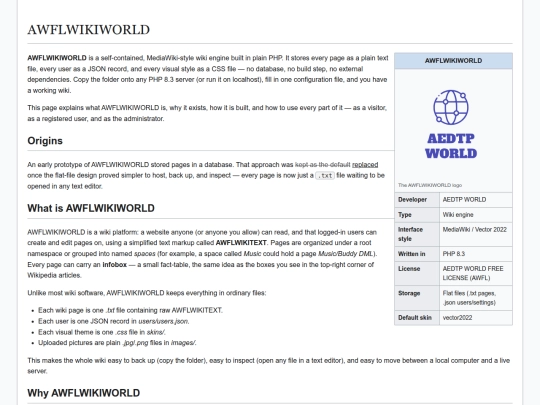The width and height of the screenshot is (540, 405).
Task: Click the License label in infobox
Action: (409, 269)
